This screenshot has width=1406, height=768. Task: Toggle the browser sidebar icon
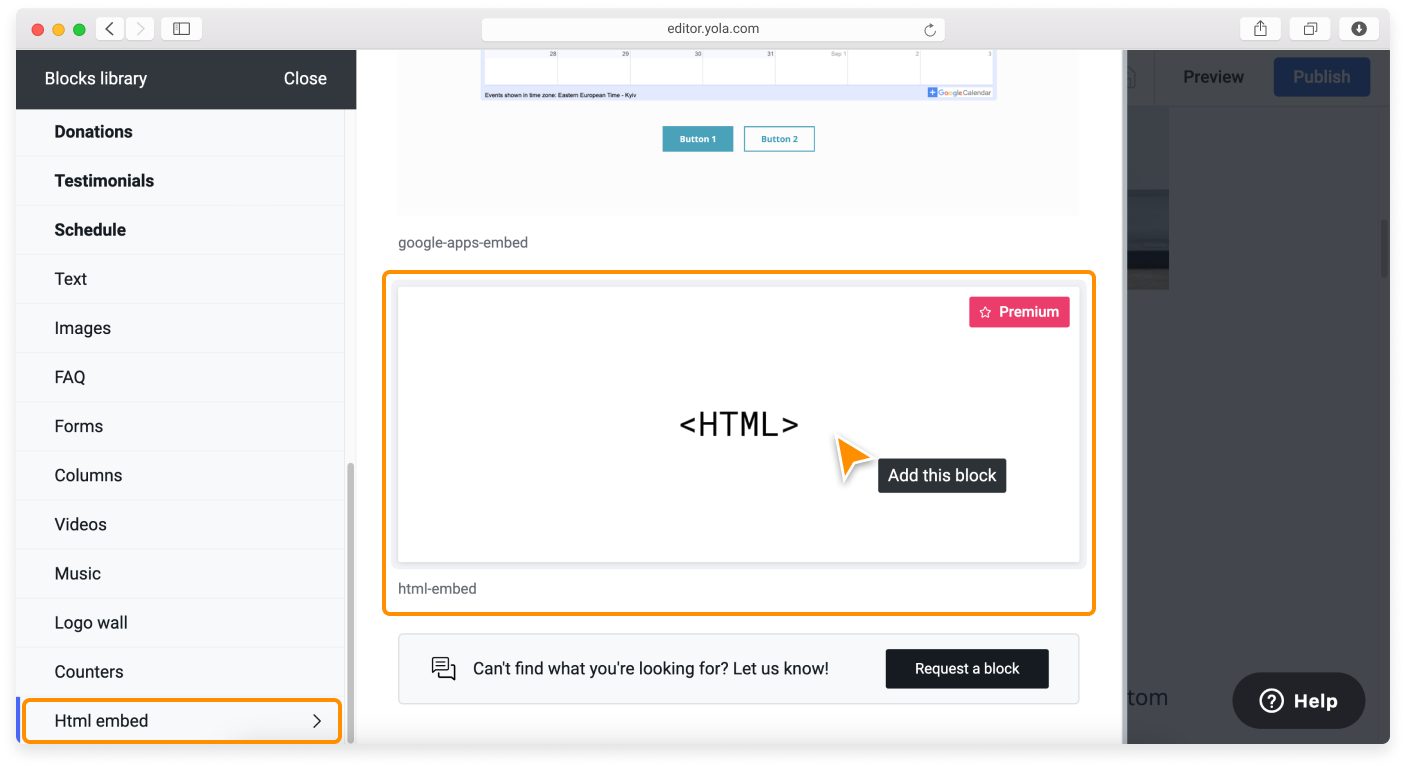coord(181,28)
